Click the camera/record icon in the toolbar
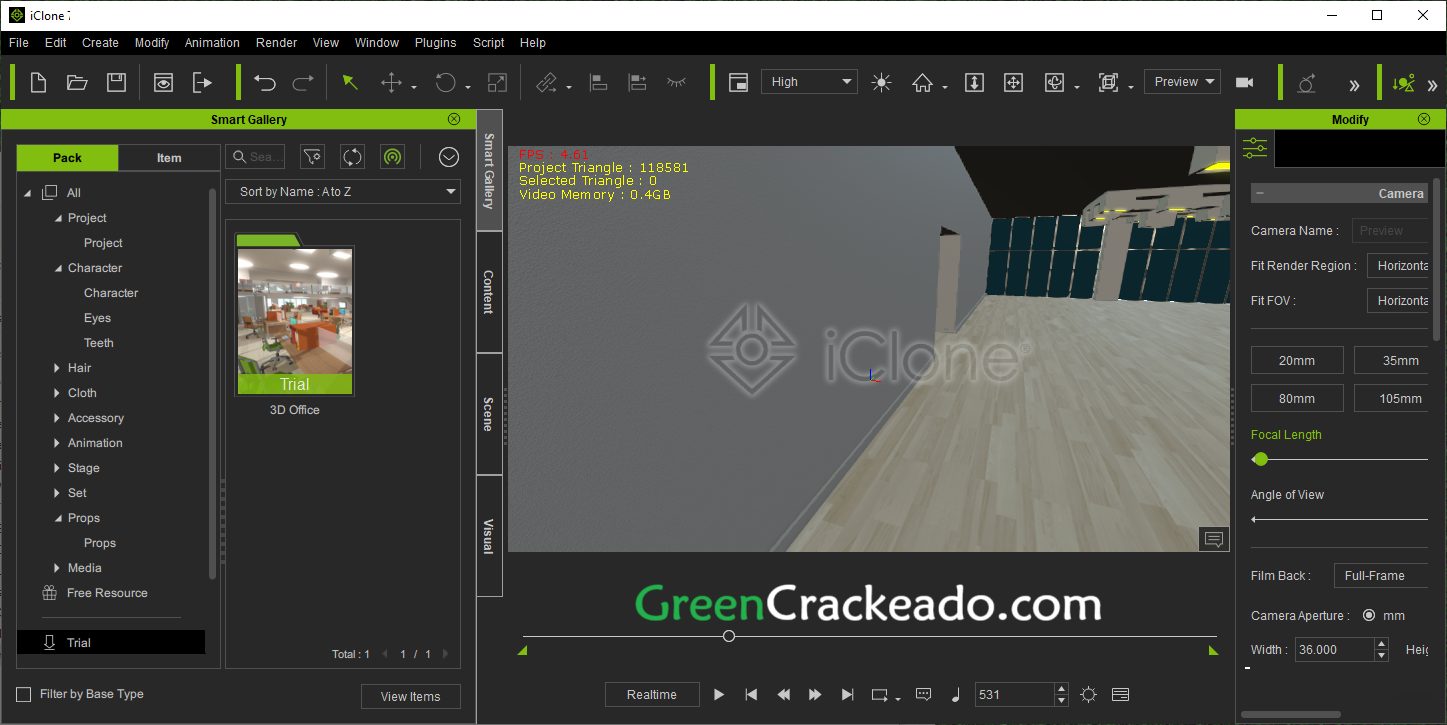The height and width of the screenshot is (725, 1447). pos(1243,82)
